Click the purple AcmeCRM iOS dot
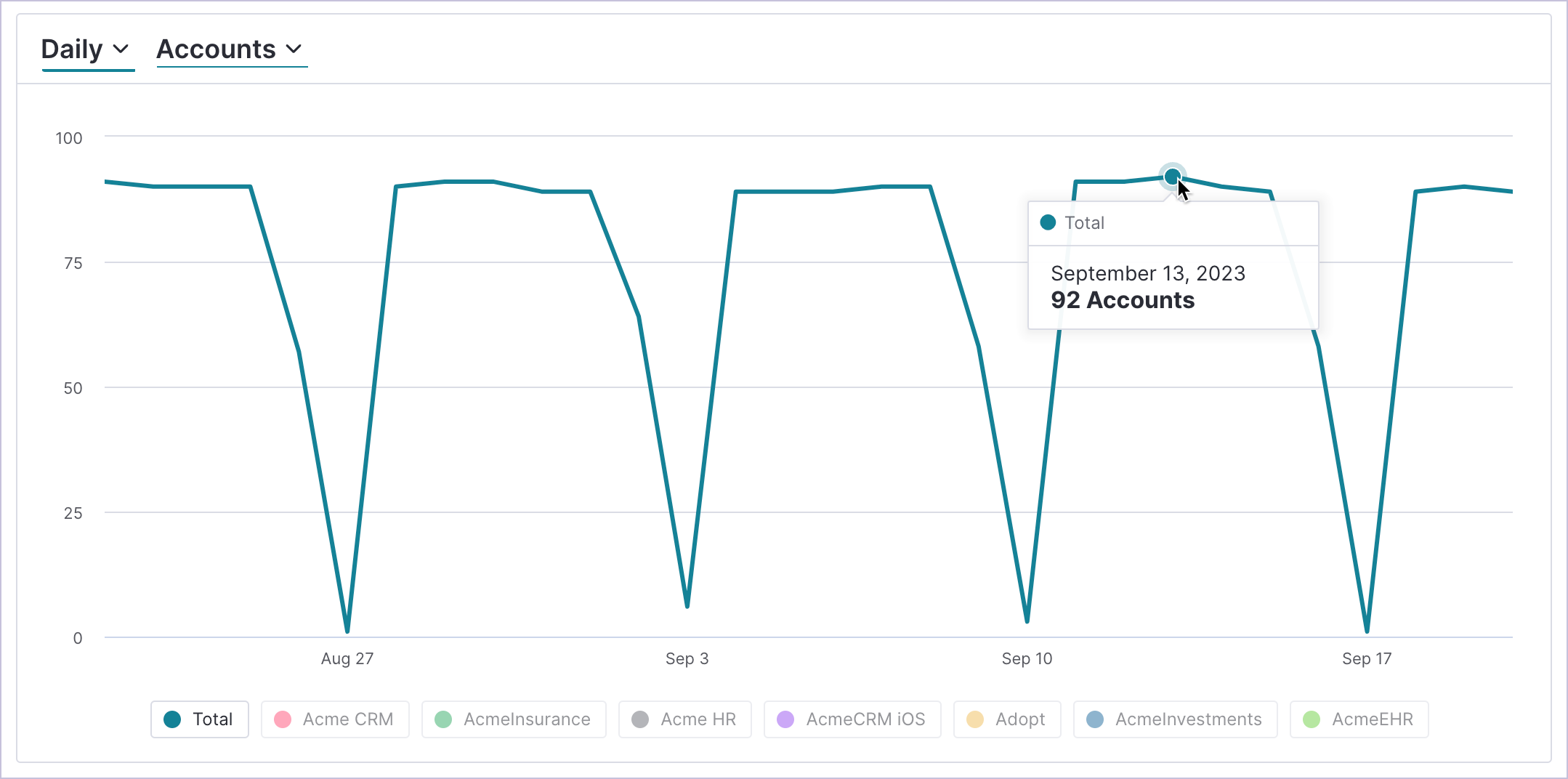This screenshot has height=779, width=1568. pos(785,719)
